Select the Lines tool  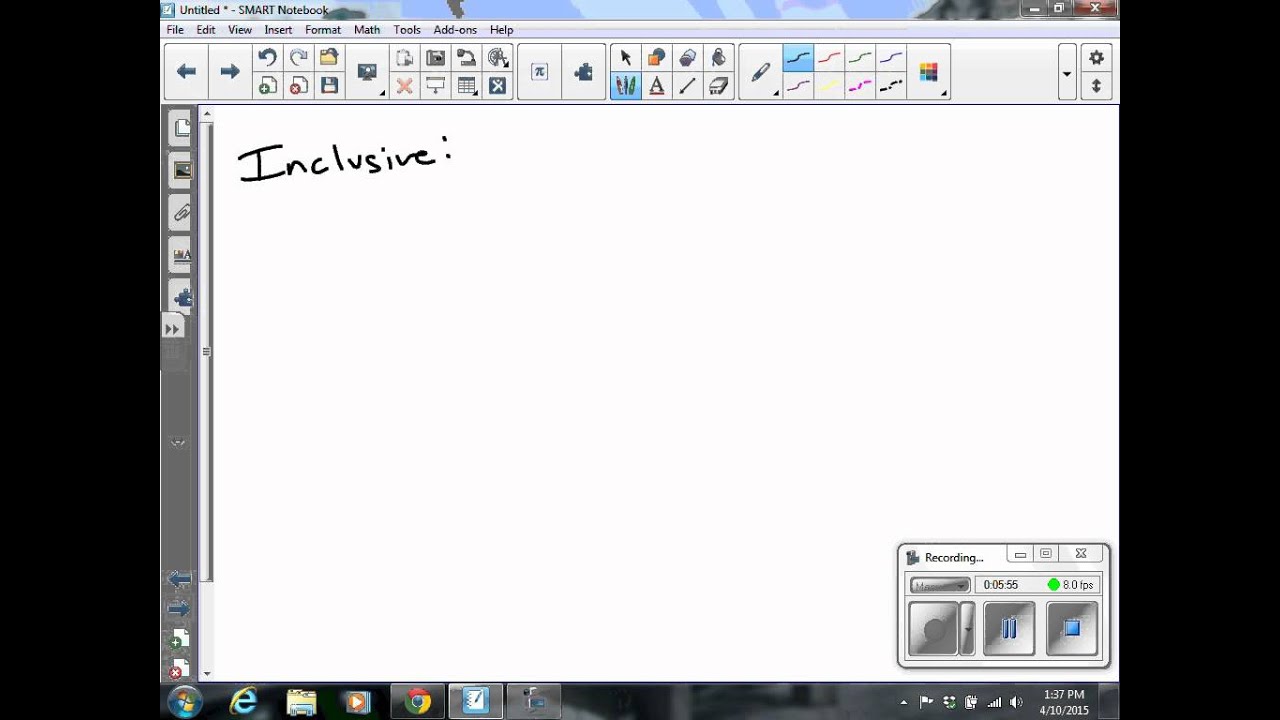click(x=688, y=87)
